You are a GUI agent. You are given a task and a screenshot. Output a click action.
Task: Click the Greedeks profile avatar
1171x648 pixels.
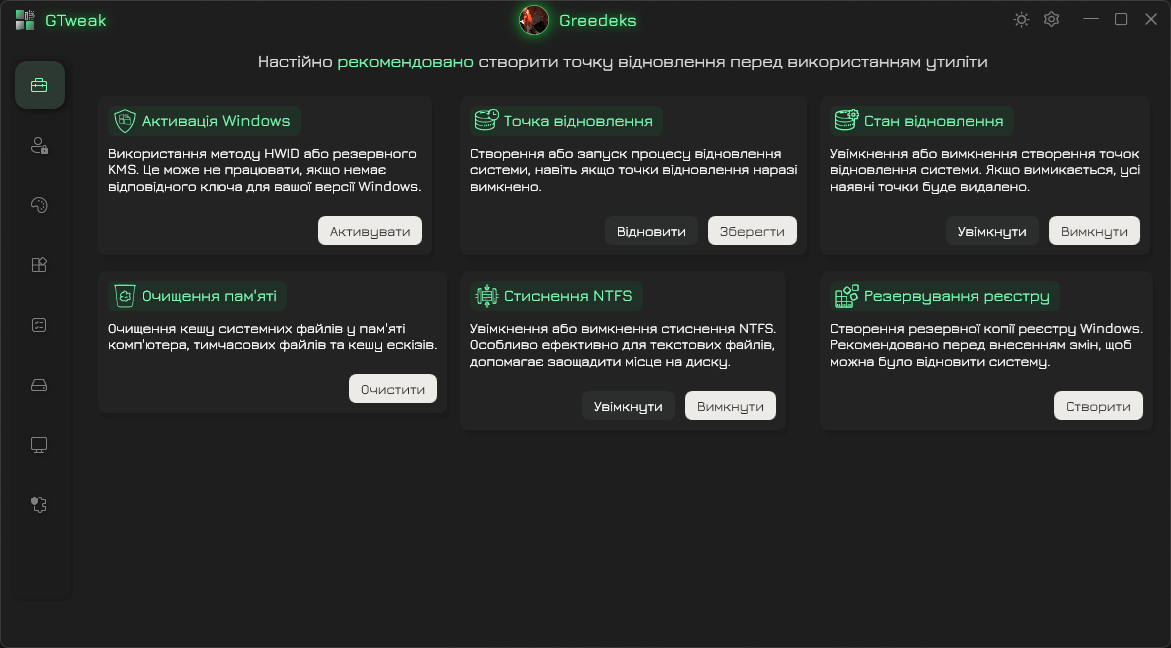tap(534, 20)
